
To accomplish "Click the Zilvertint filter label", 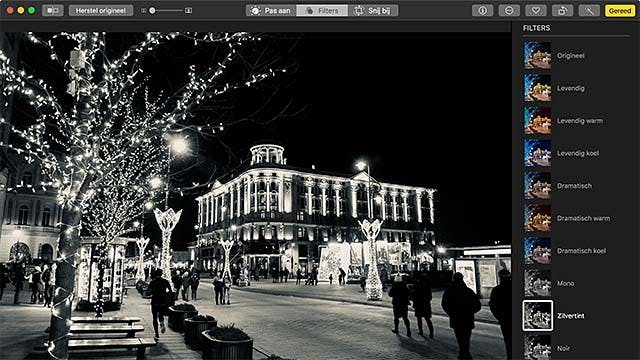I will click(x=571, y=316).
